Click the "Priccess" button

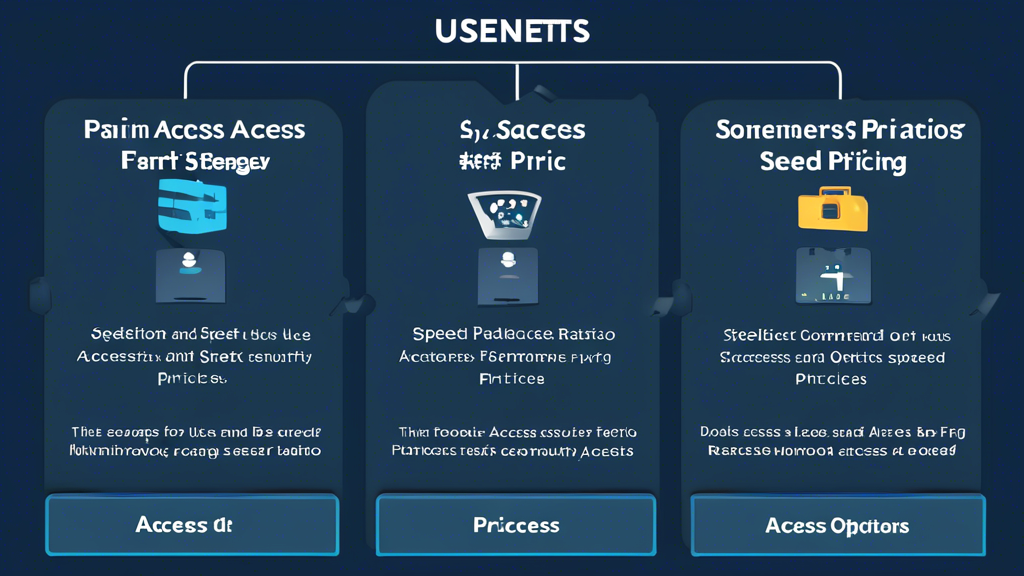point(516,525)
